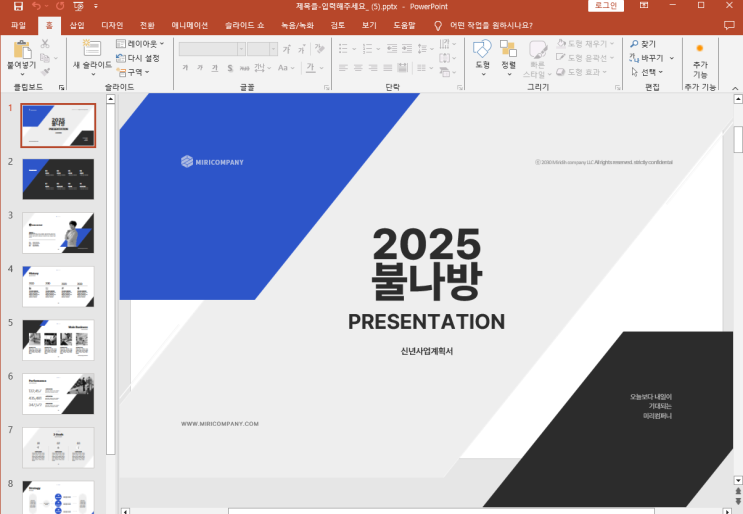
Task: Click the Save icon in title bar
Action: [18, 6]
